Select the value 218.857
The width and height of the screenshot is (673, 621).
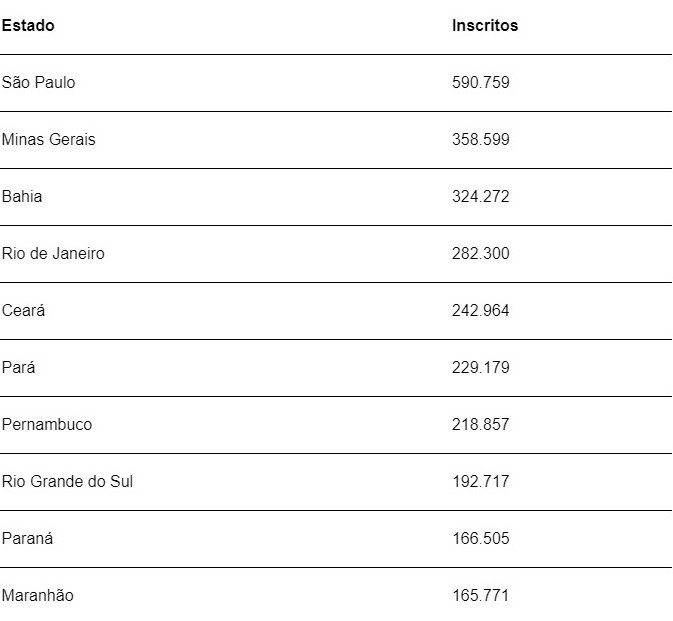click(x=481, y=424)
